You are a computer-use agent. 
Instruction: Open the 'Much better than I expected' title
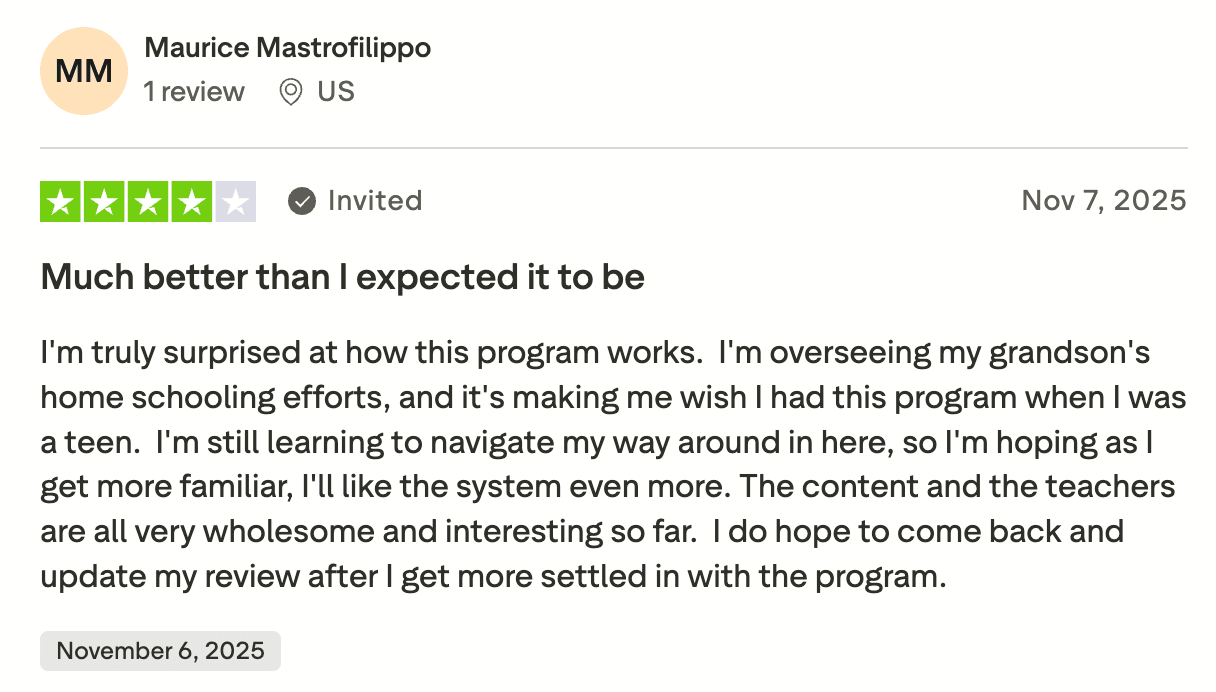[342, 277]
